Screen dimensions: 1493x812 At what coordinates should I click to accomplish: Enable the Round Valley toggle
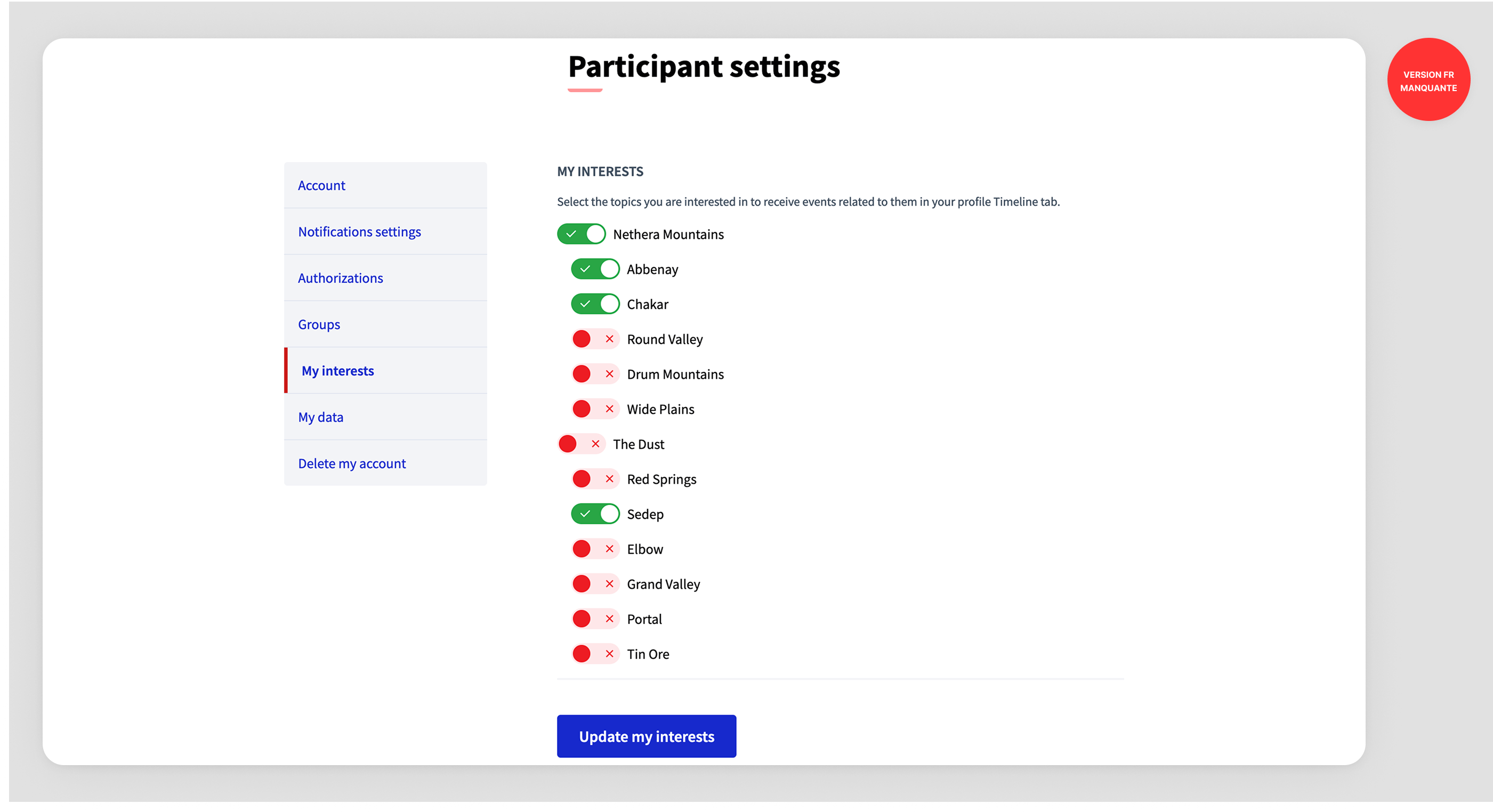pyautogui.click(x=595, y=339)
